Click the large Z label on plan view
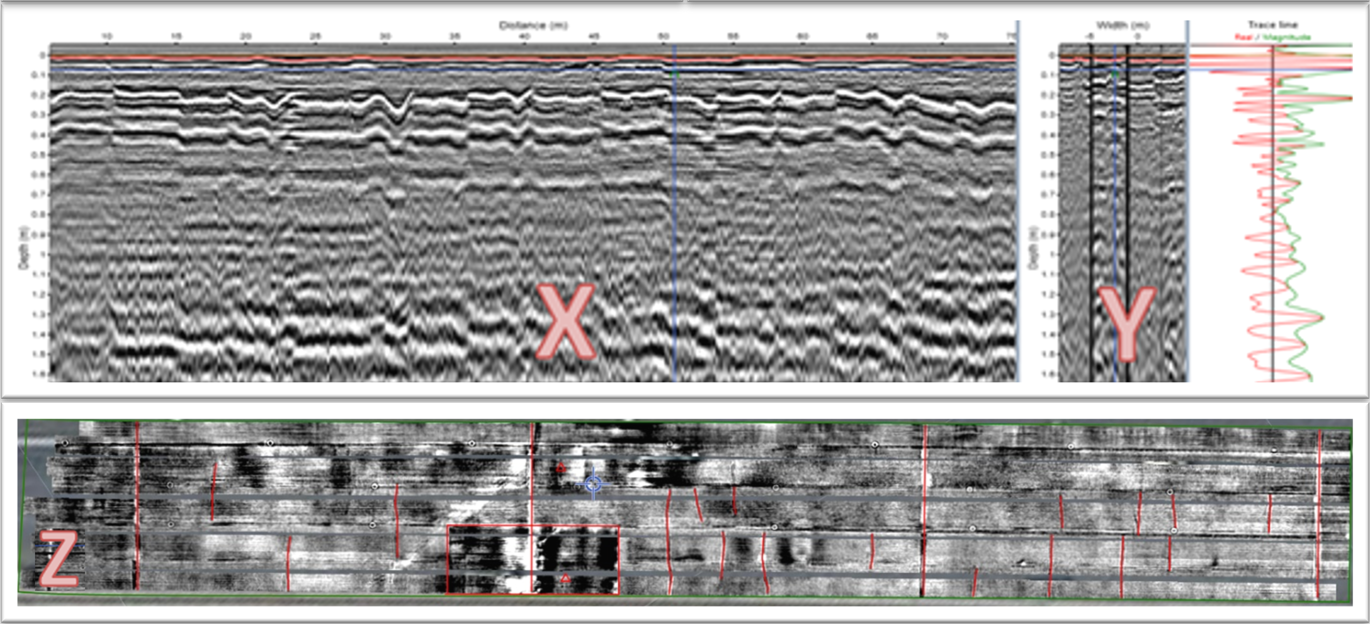 [x=58, y=558]
